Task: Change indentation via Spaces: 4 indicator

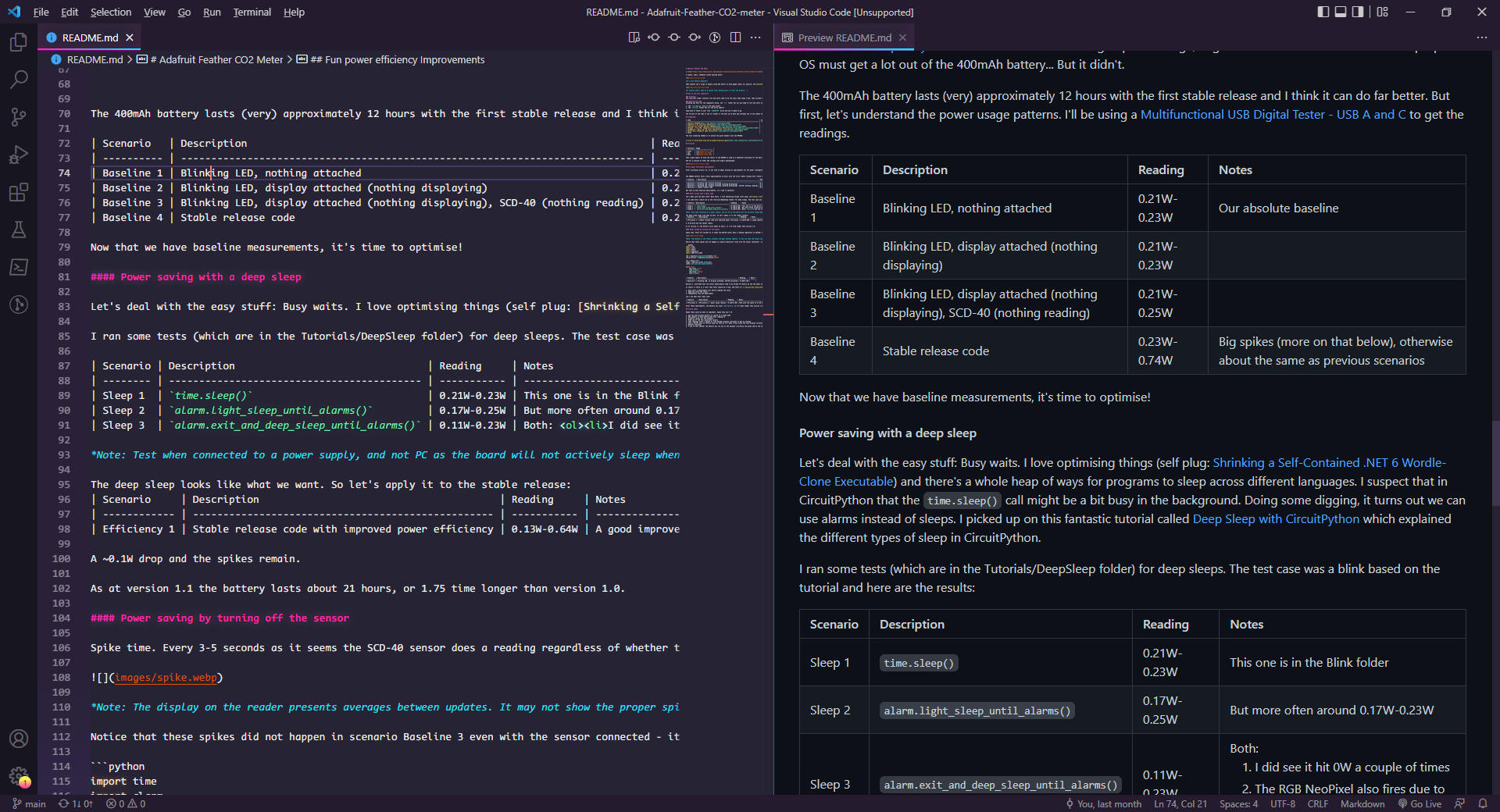Action: (1238, 804)
